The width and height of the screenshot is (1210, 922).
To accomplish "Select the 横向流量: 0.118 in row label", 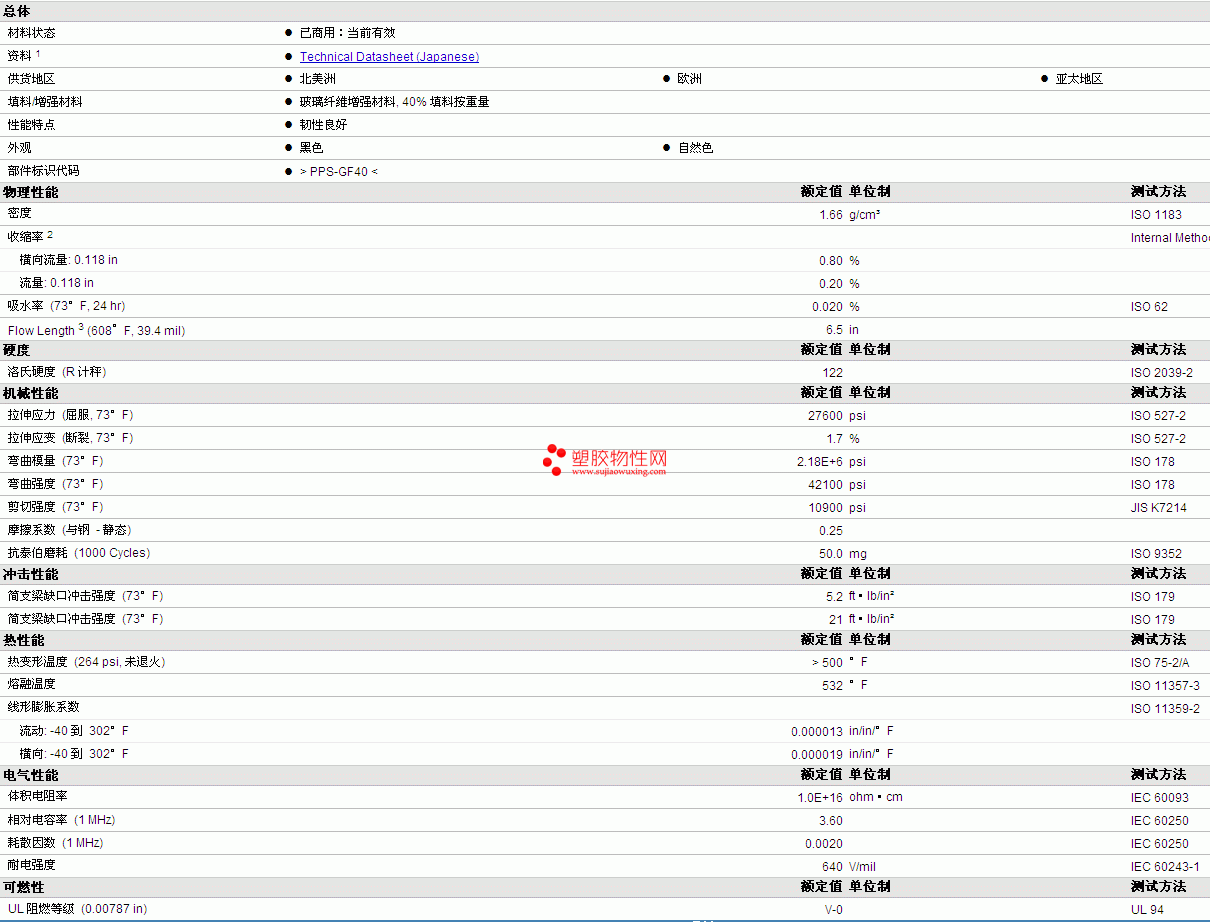I will (x=69, y=260).
